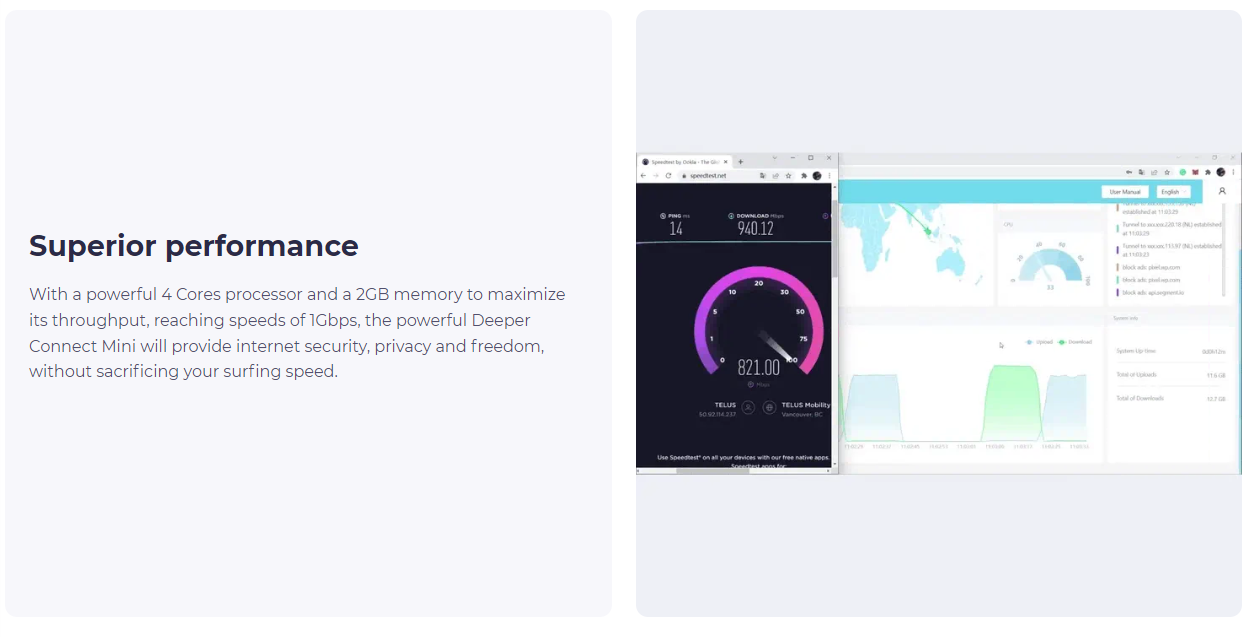
Task: Open the user account icon in dashboard
Action: pyautogui.click(x=1222, y=191)
